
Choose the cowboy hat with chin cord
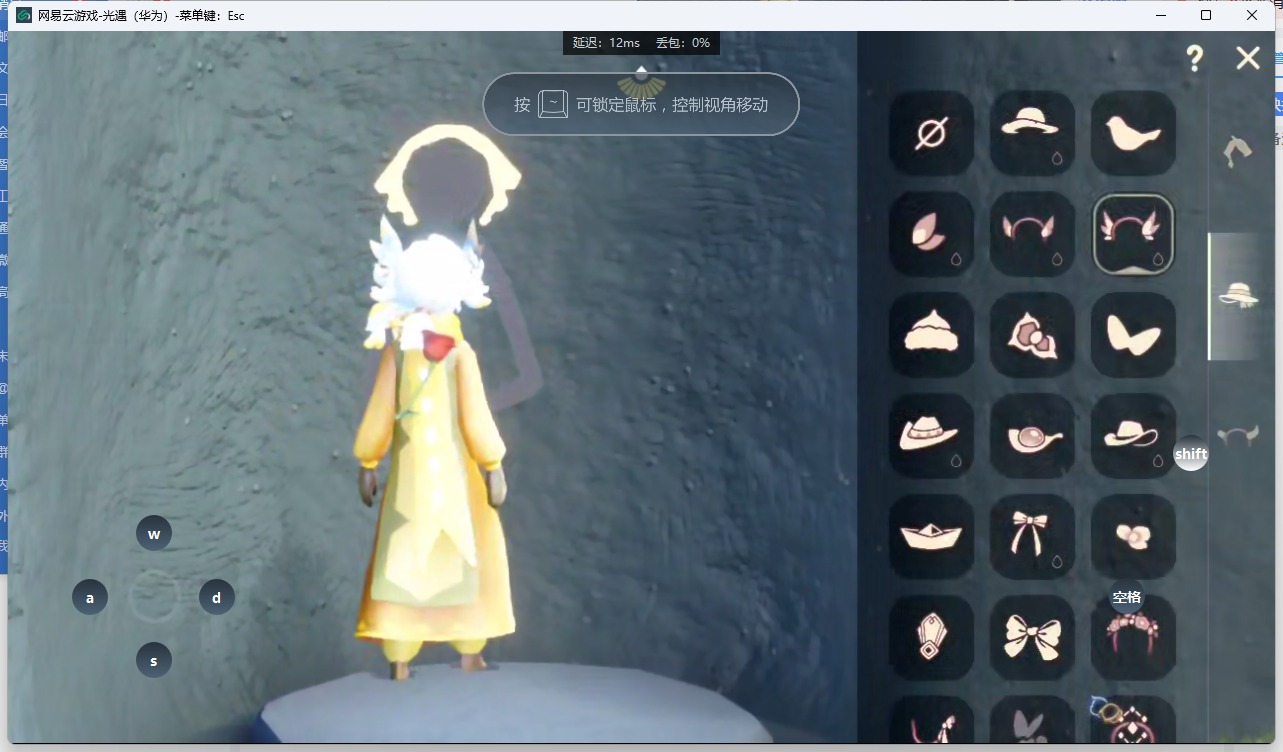[1133, 436]
